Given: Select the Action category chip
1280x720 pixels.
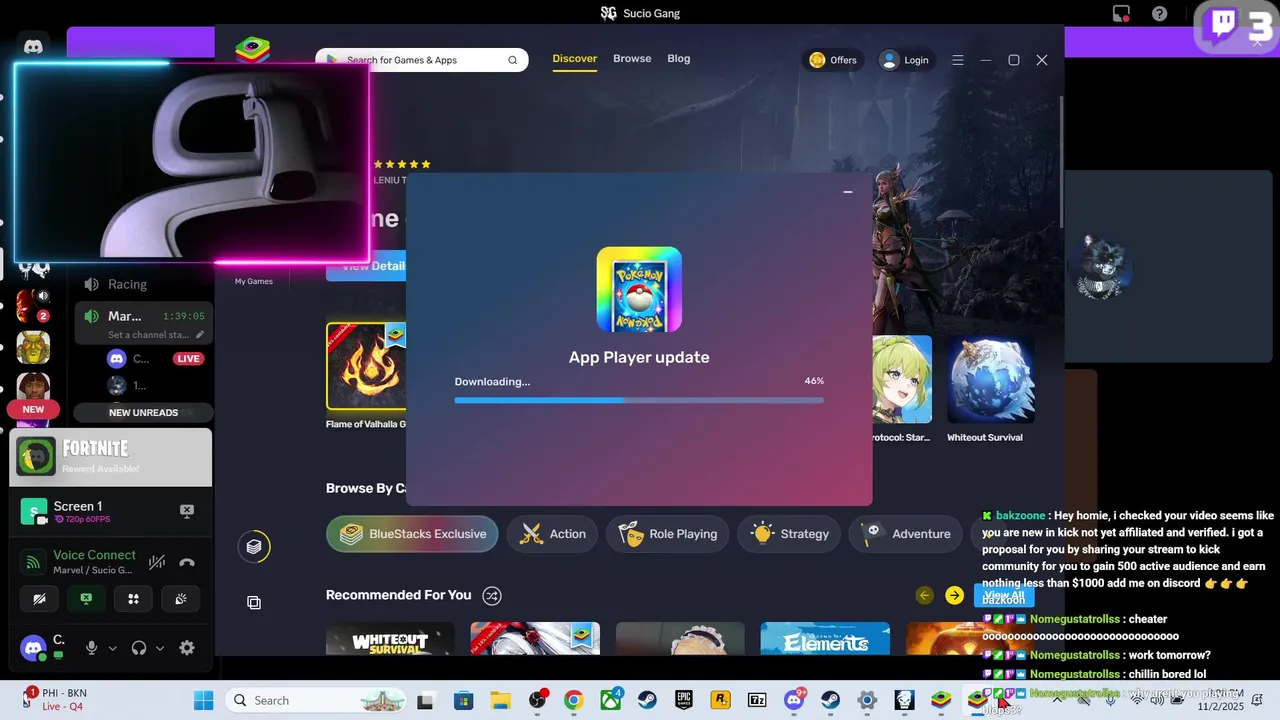Looking at the screenshot, I should coord(553,534).
